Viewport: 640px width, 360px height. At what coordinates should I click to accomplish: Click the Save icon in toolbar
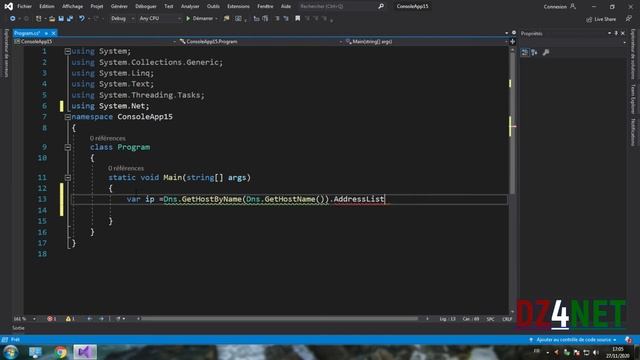pyautogui.click(x=61, y=19)
